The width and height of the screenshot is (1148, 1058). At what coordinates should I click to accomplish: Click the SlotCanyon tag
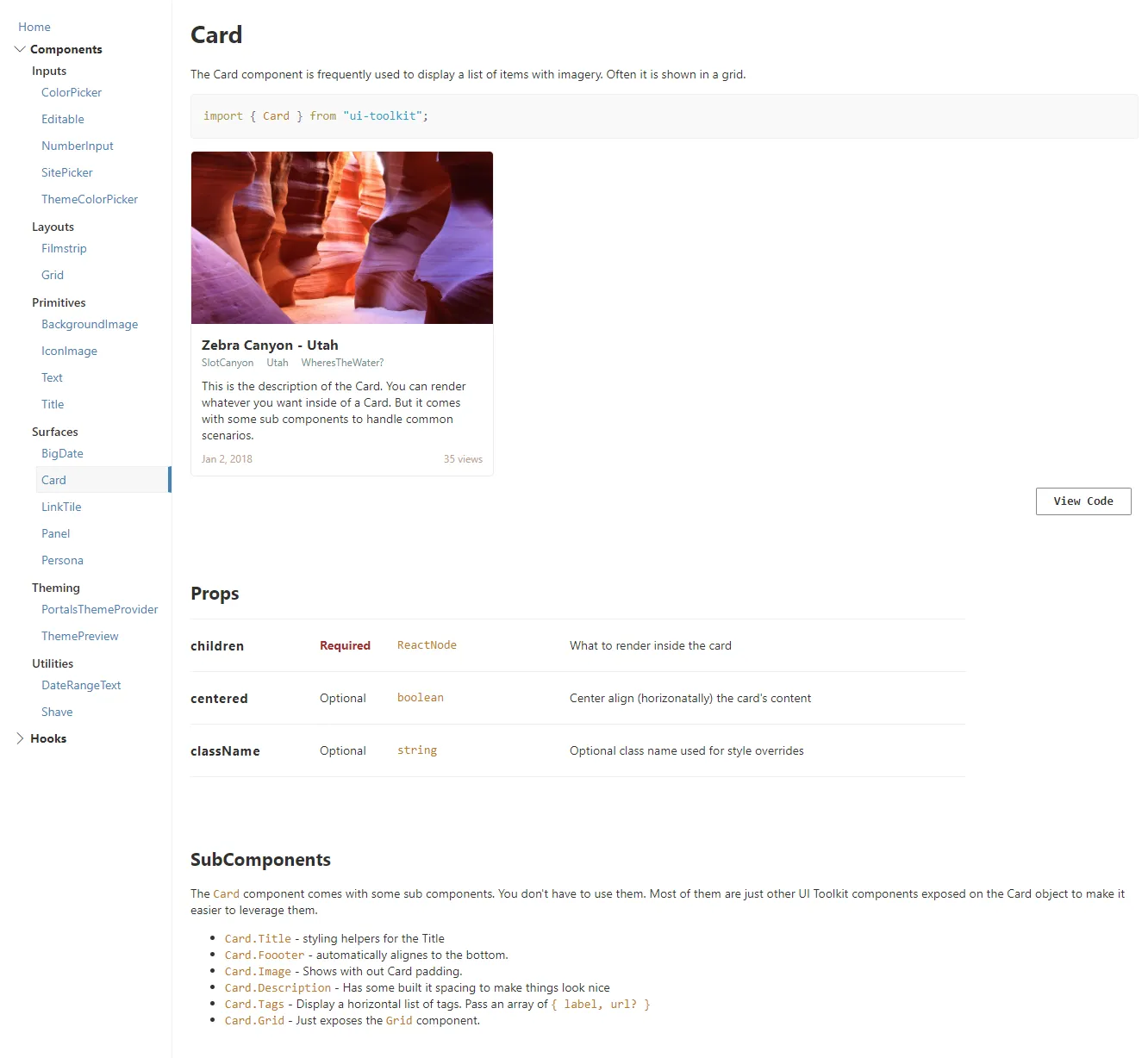[x=228, y=363]
